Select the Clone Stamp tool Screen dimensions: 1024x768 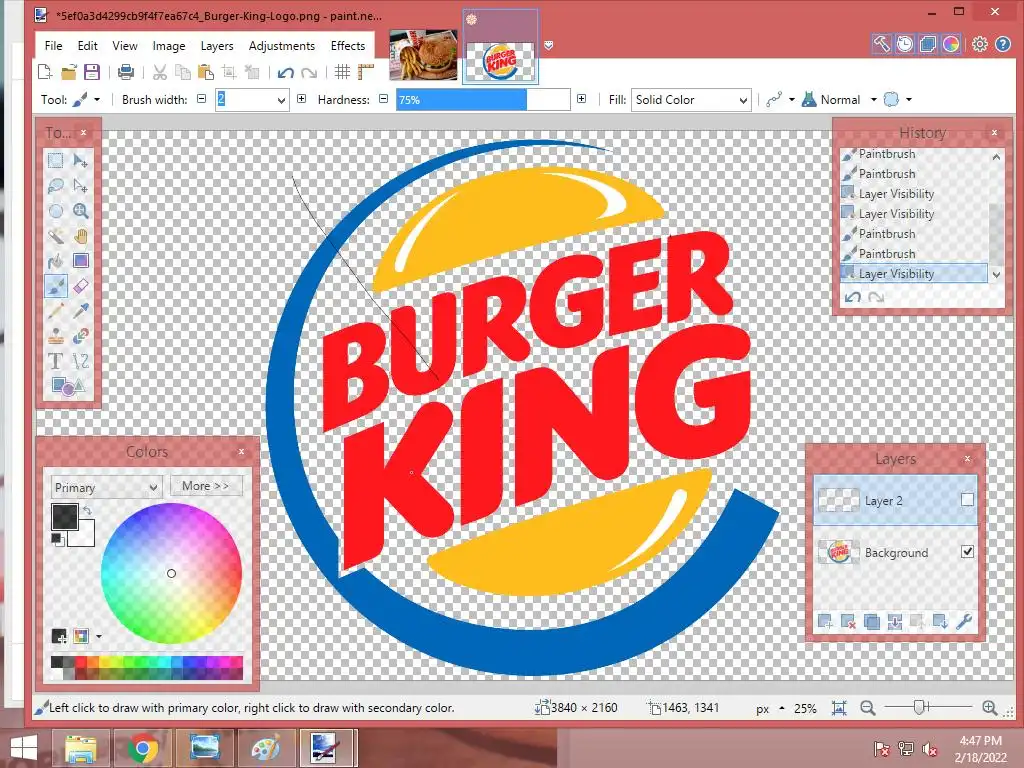pyautogui.click(x=56, y=336)
